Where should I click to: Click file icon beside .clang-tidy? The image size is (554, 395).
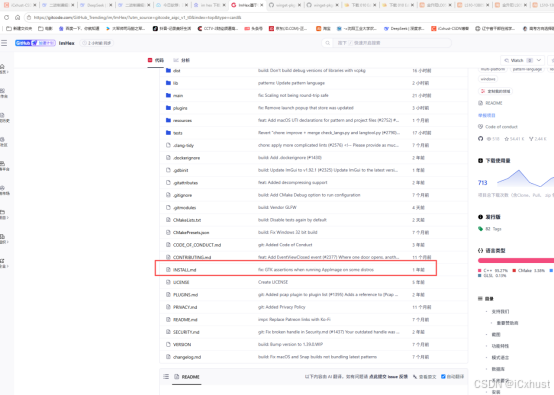(168, 145)
